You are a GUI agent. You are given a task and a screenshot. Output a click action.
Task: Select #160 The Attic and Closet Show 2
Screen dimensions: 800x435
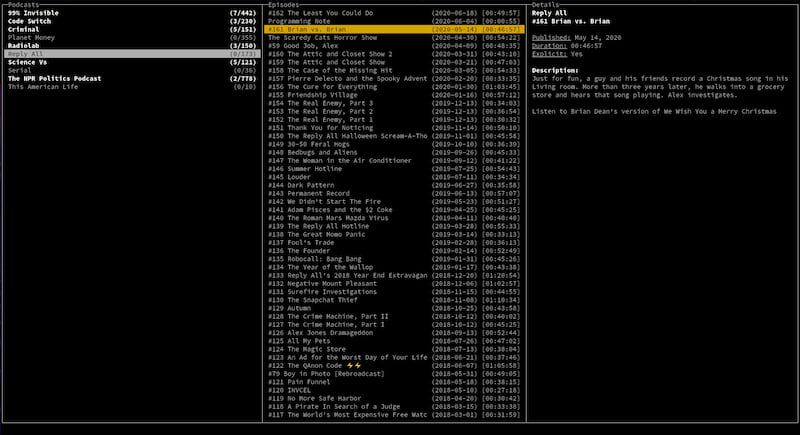tap(394, 54)
